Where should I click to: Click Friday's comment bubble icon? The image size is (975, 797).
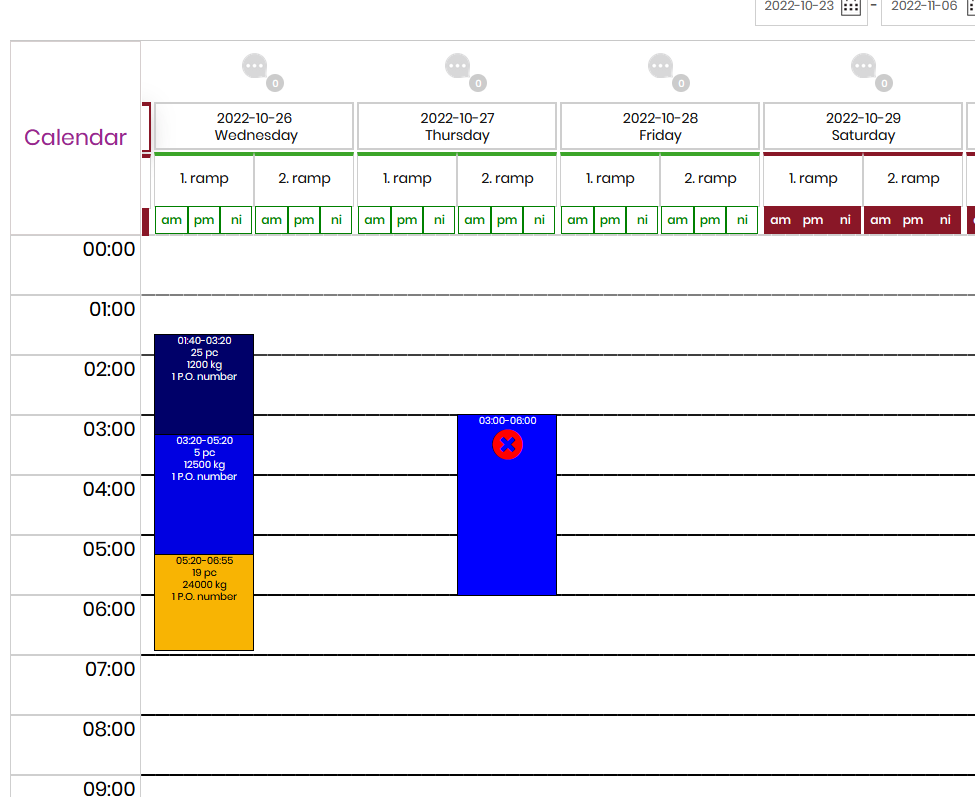pos(661,67)
